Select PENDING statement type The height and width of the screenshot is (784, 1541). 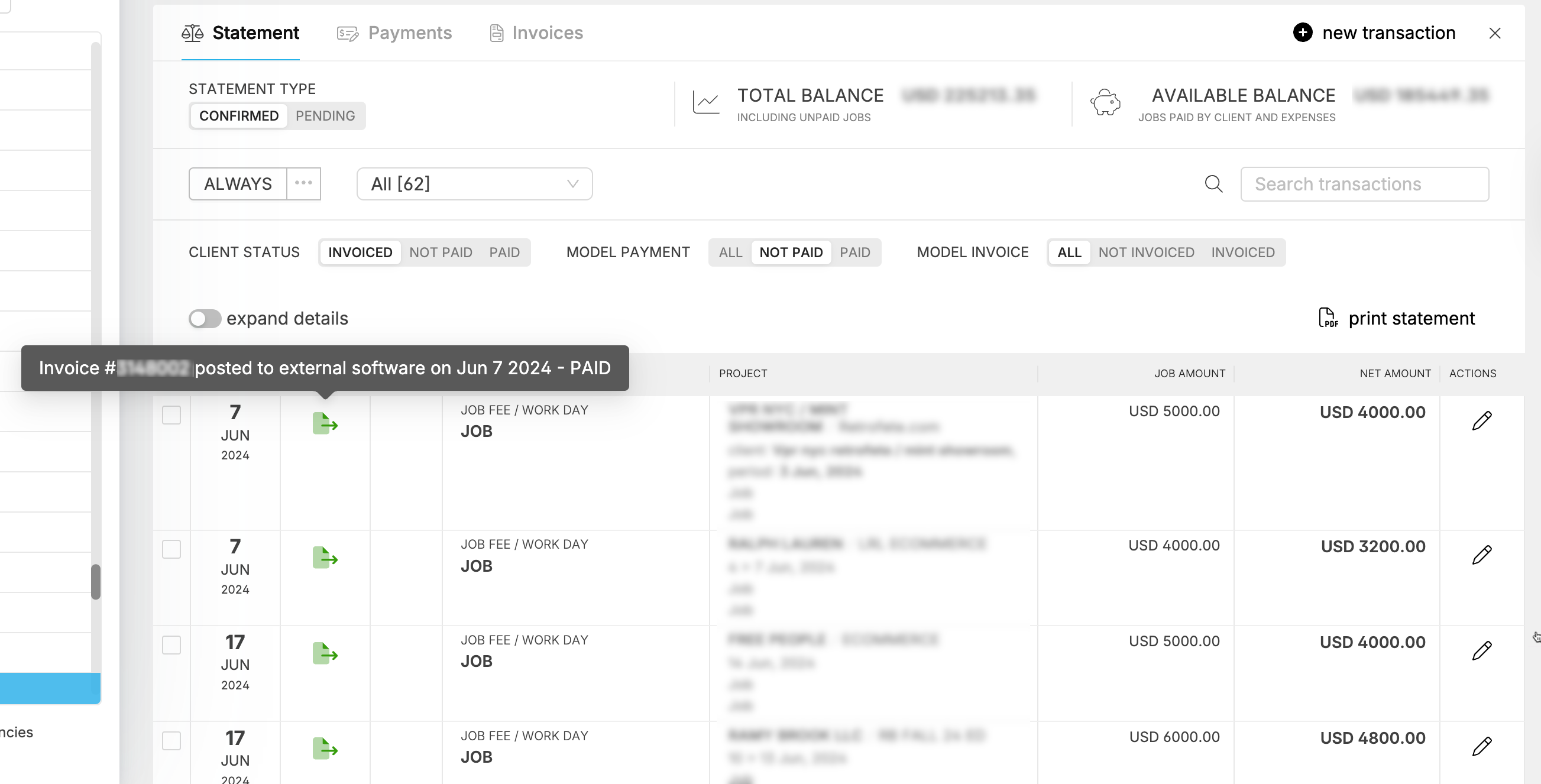coord(325,115)
